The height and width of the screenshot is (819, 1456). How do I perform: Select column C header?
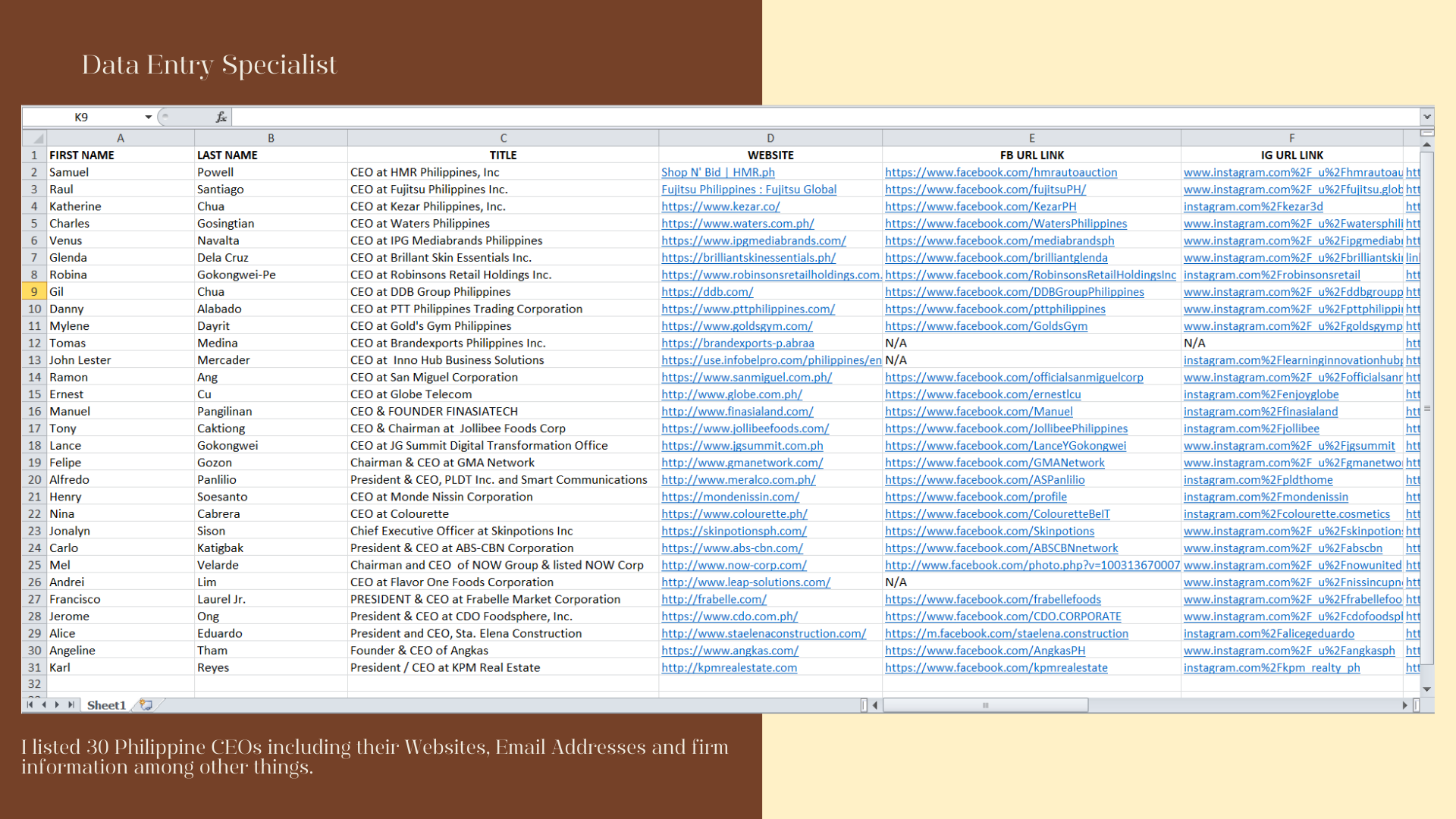(503, 138)
